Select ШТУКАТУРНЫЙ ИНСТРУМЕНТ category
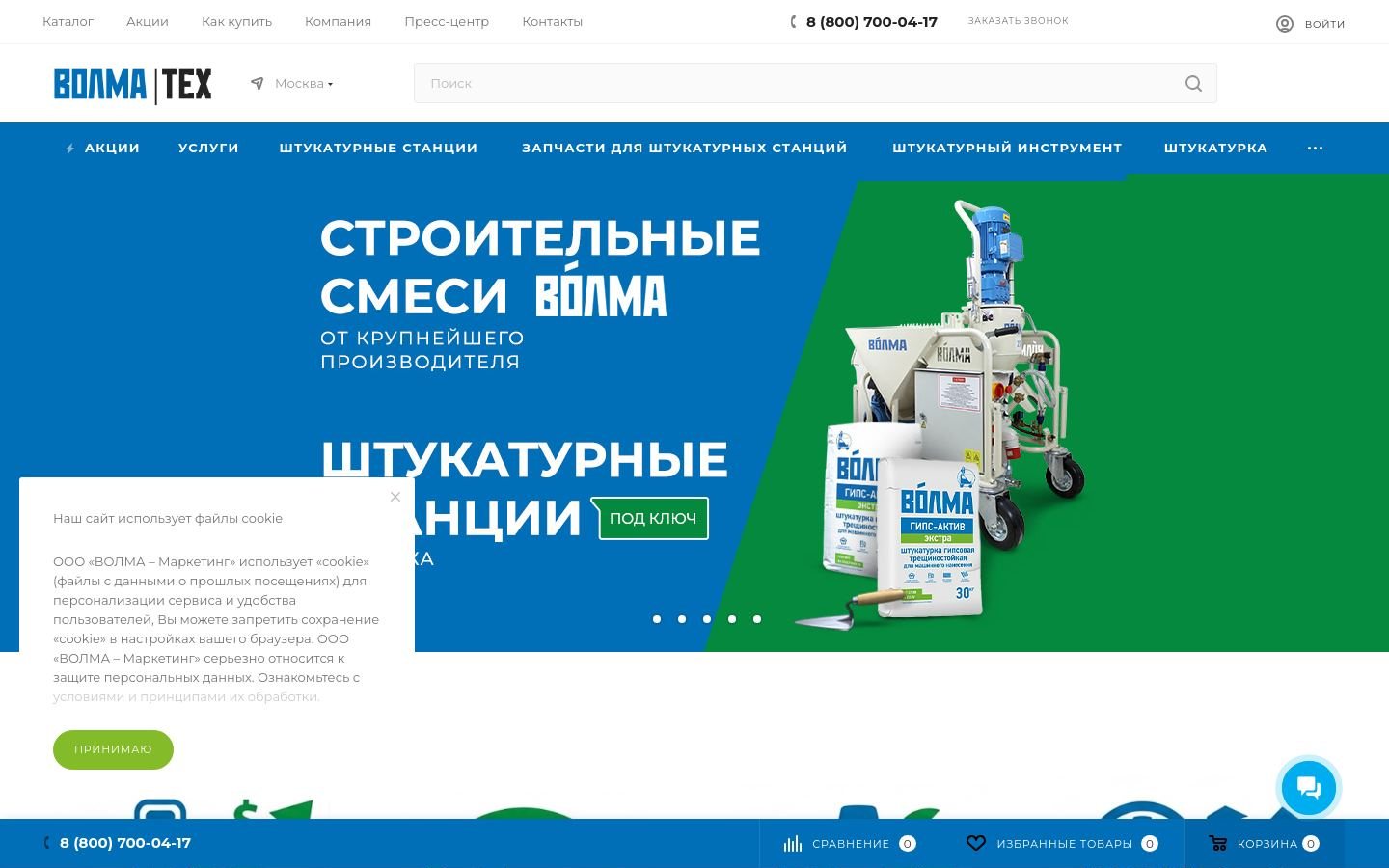 [x=1007, y=149]
